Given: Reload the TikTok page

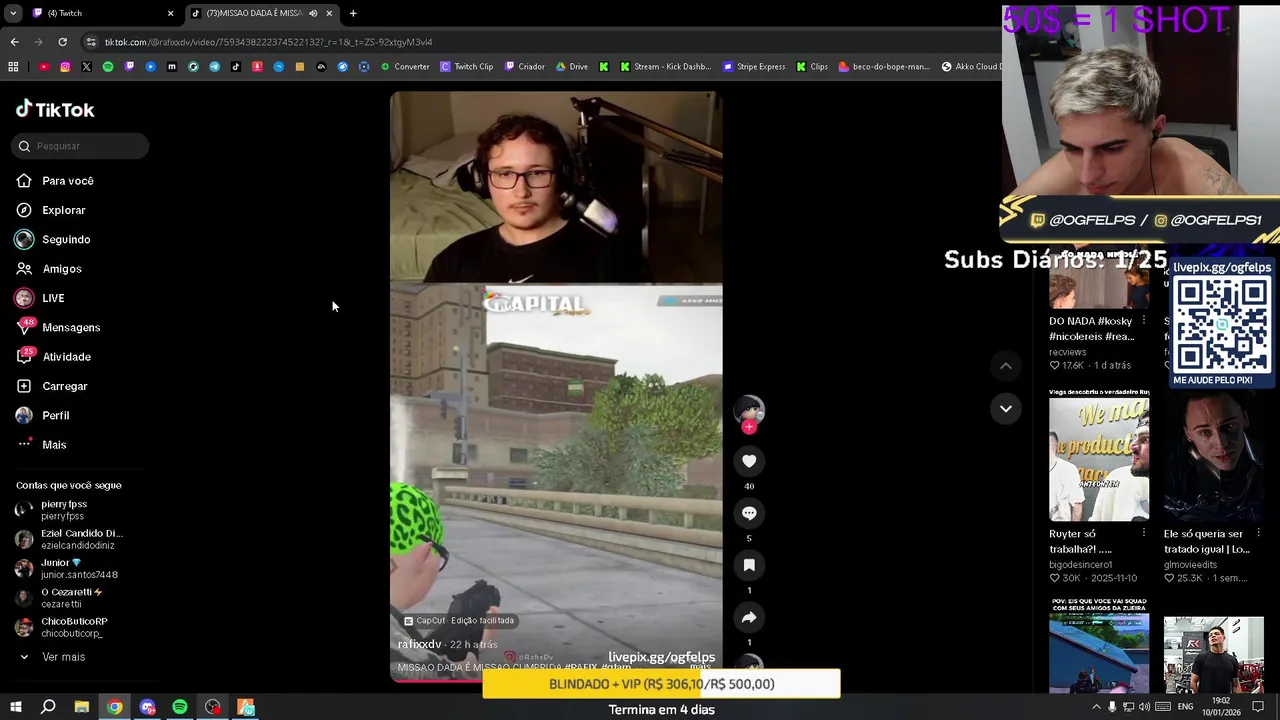Looking at the screenshot, I should click(x=62, y=42).
